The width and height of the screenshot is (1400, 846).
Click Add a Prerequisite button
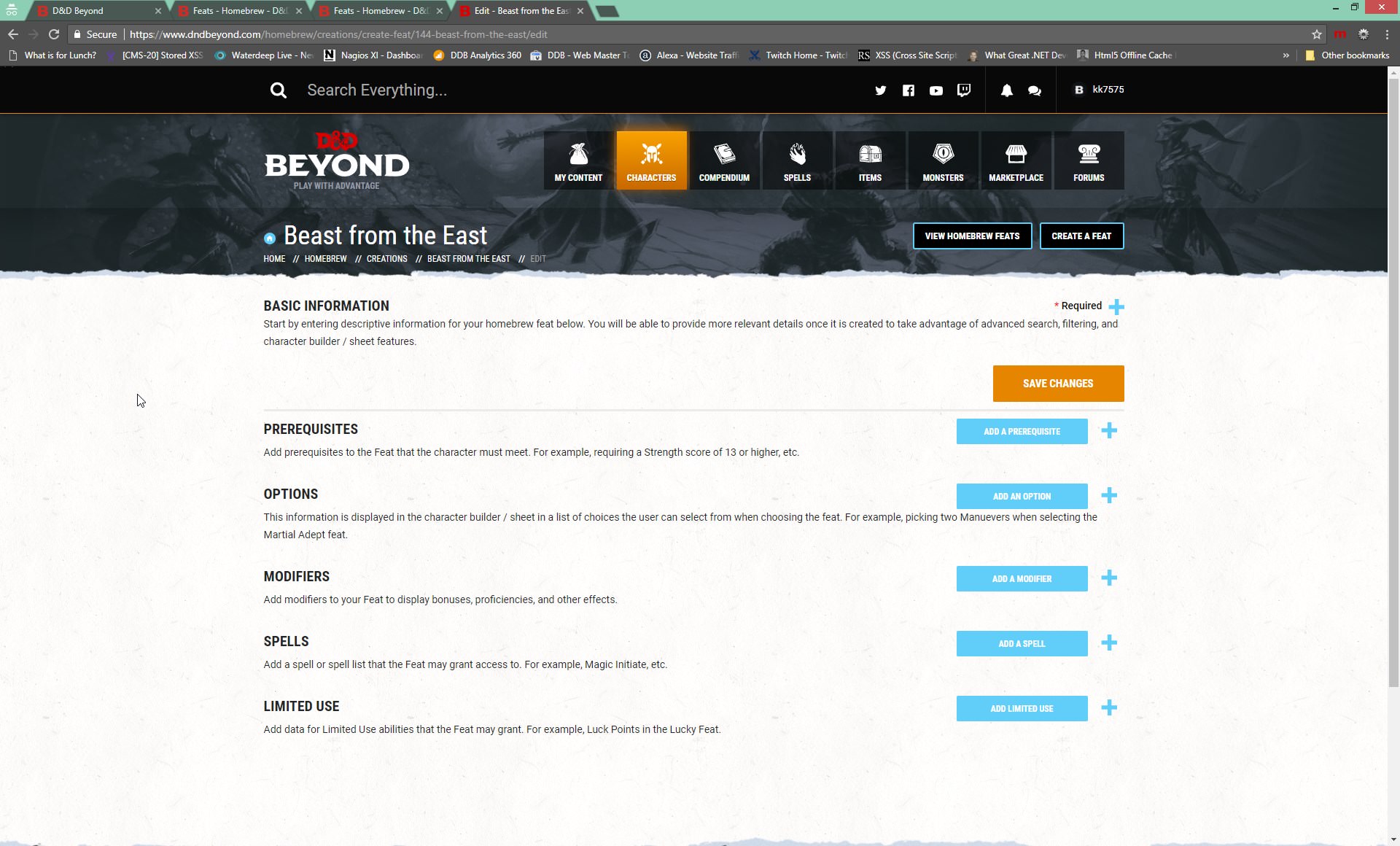[x=1022, y=432]
